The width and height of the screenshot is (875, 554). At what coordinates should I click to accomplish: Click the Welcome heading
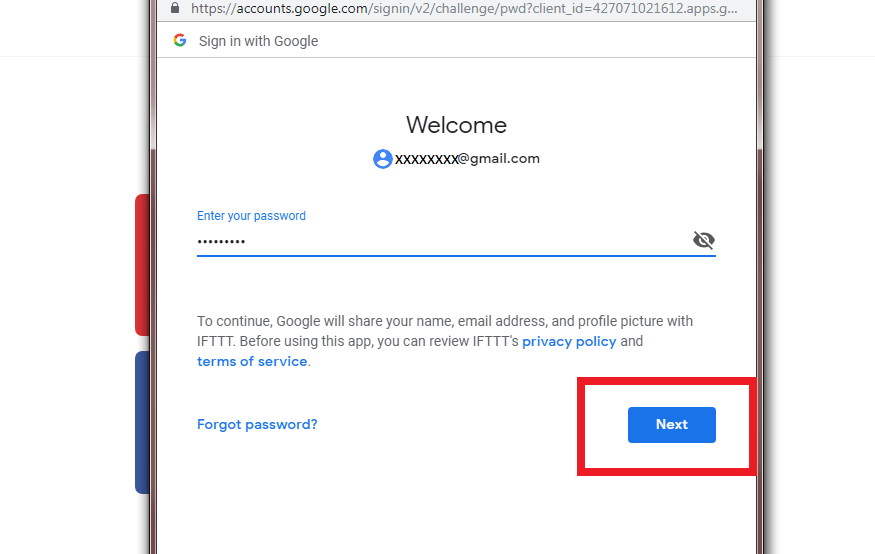point(456,125)
